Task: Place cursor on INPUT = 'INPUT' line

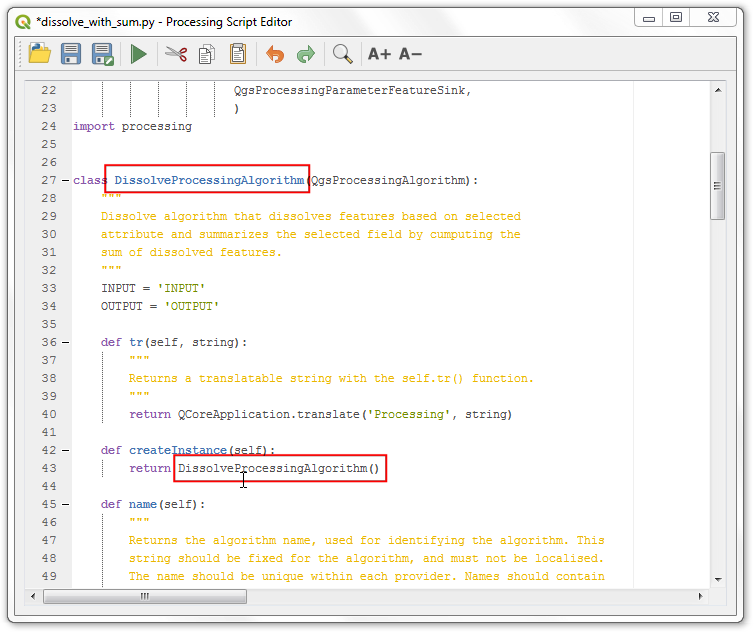Action: [153, 288]
